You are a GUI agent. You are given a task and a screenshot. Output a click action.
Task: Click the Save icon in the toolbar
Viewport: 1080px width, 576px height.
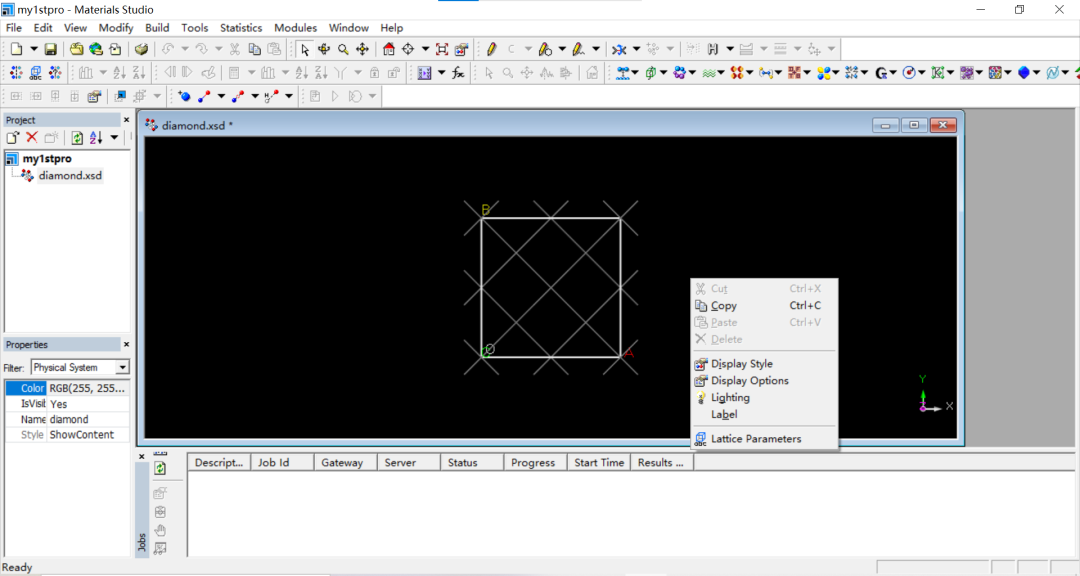click(50, 49)
